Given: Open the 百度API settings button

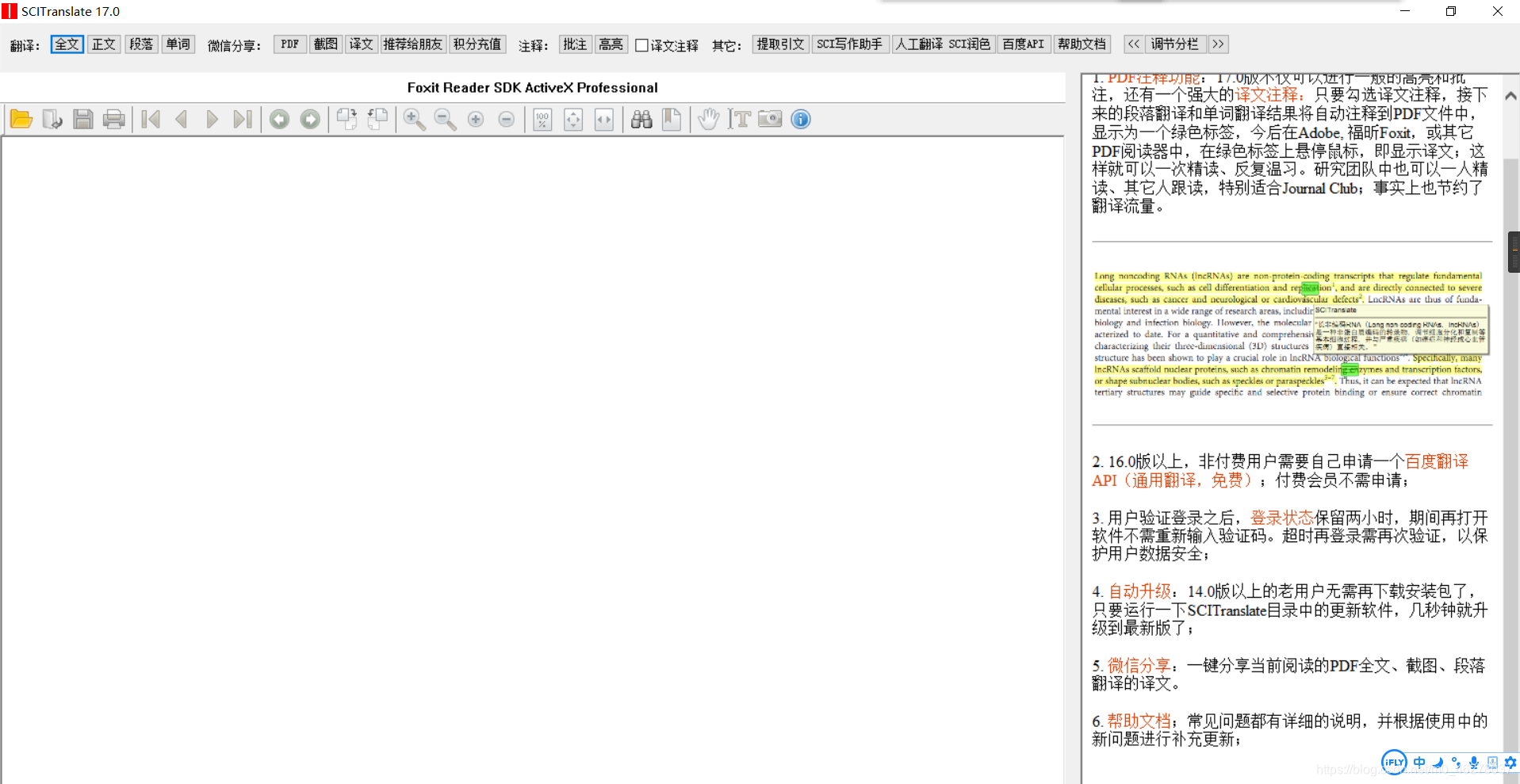Looking at the screenshot, I should [1023, 44].
